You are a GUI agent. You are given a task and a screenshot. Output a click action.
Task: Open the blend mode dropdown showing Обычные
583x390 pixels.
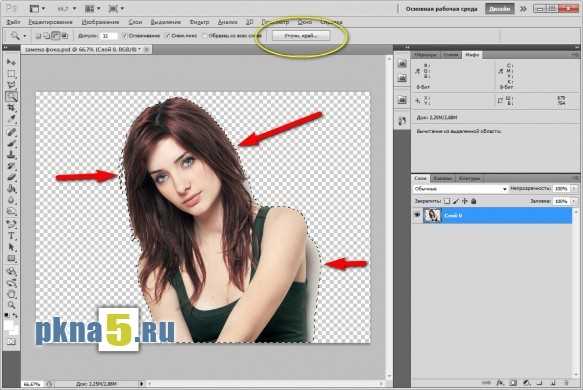(x=460, y=189)
